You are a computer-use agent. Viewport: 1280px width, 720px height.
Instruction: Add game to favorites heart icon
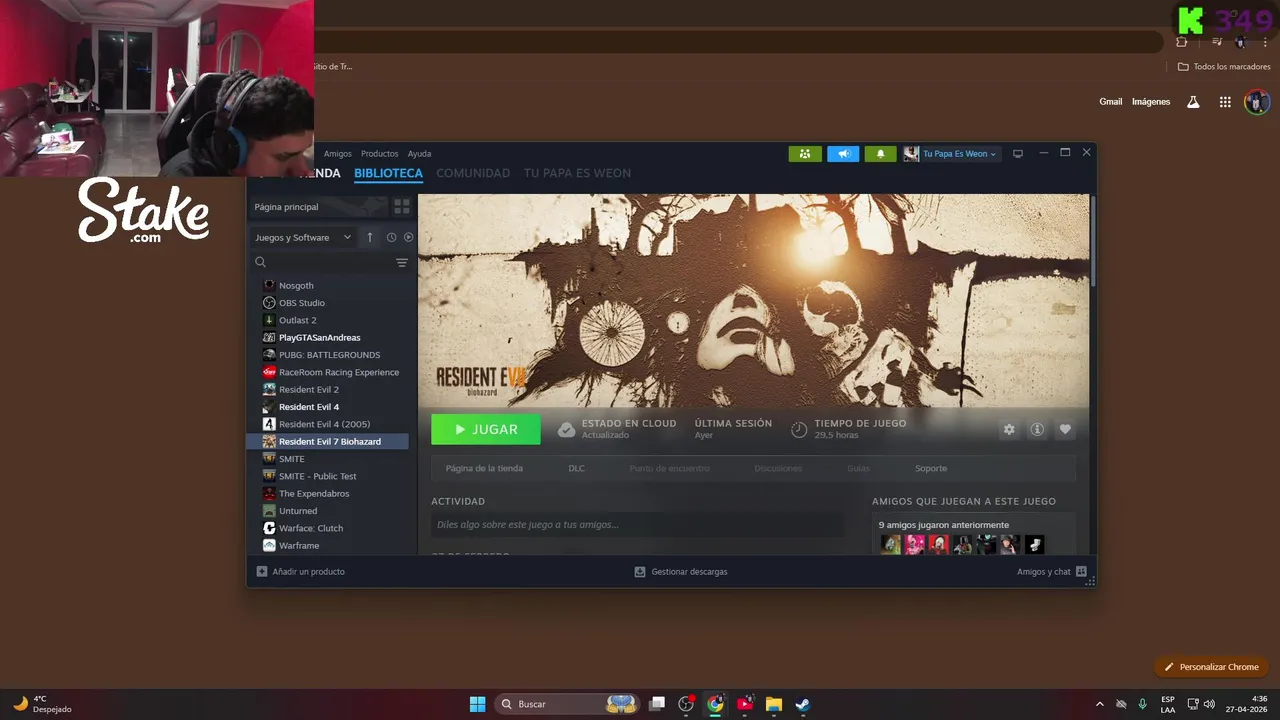coord(1065,429)
